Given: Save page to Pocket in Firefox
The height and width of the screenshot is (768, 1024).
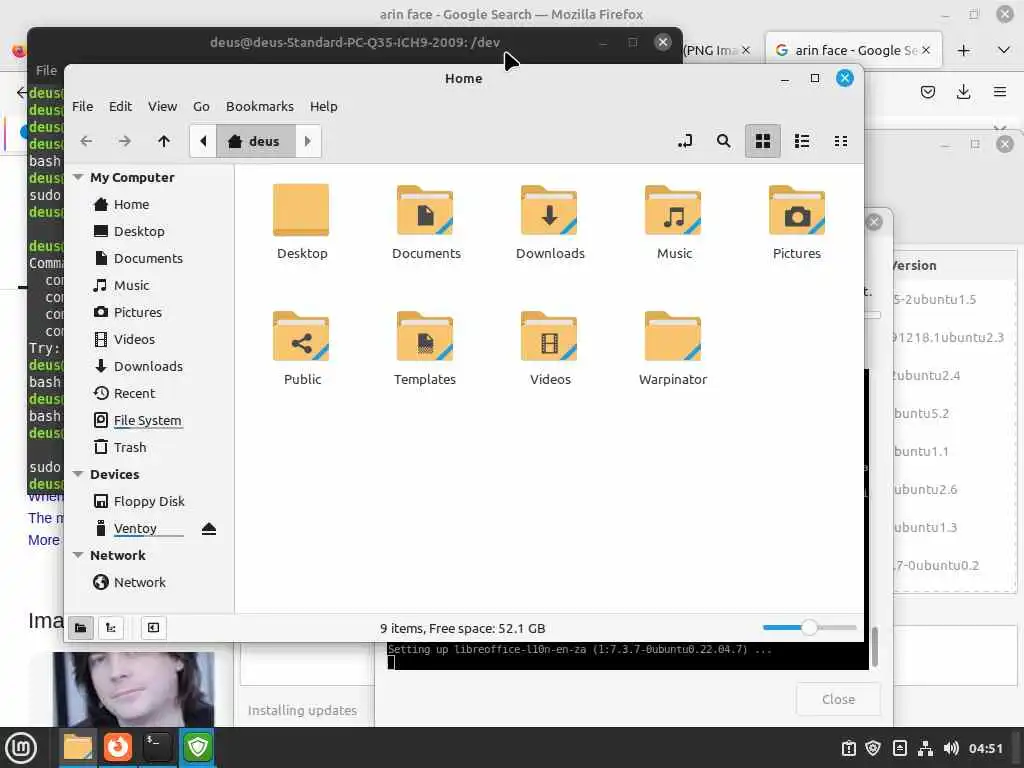Looking at the screenshot, I should pyautogui.click(x=927, y=92).
